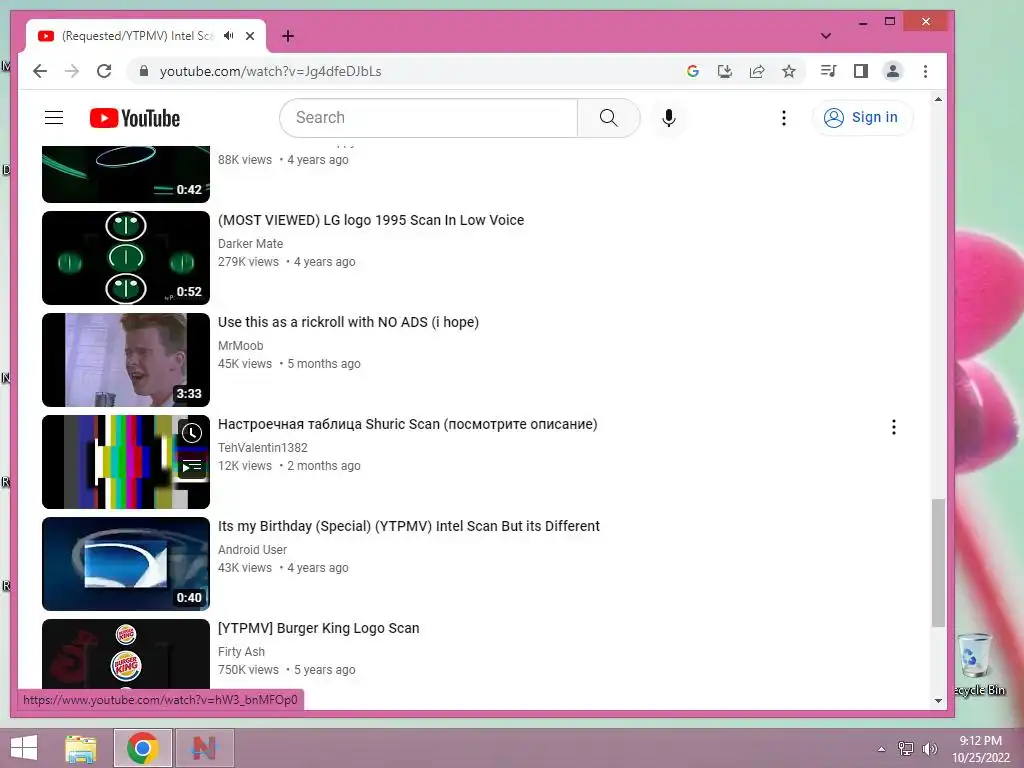Open rickroll video thumbnail

tap(126, 360)
